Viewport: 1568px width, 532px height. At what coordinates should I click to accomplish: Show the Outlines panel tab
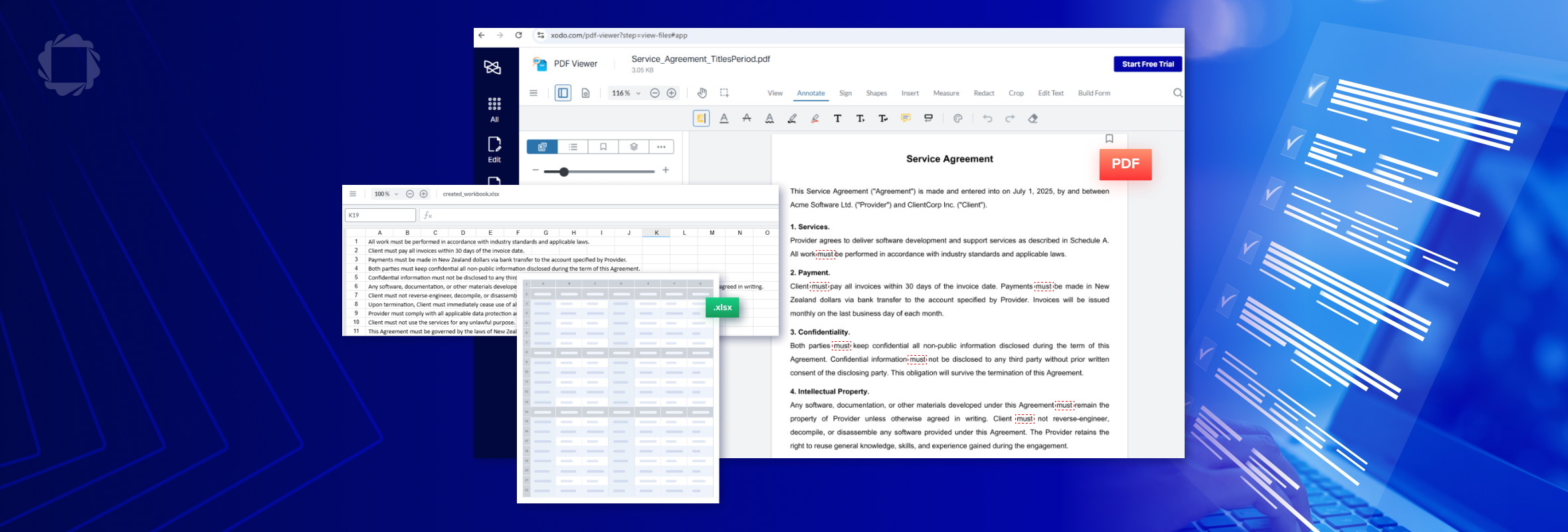(x=573, y=147)
